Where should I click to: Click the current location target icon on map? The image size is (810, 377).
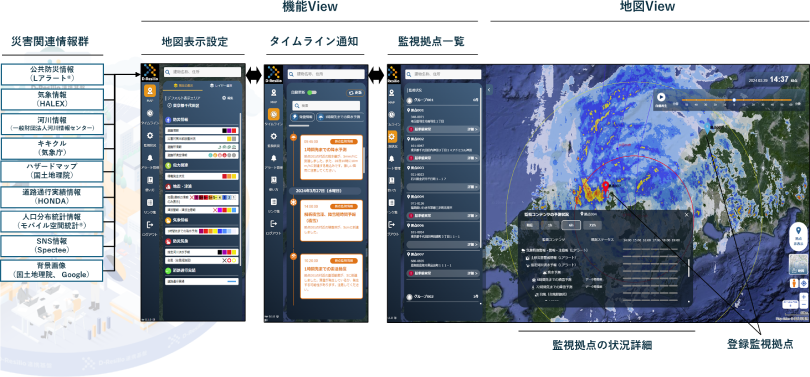pos(803,284)
